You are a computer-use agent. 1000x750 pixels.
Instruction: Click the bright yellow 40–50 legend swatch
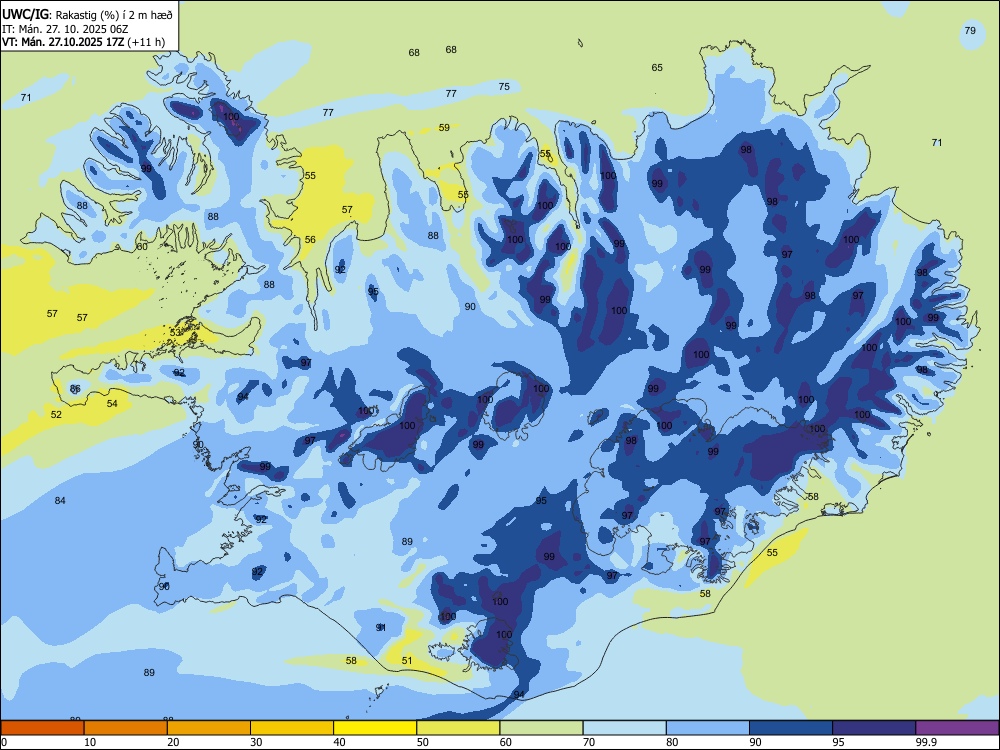375,728
